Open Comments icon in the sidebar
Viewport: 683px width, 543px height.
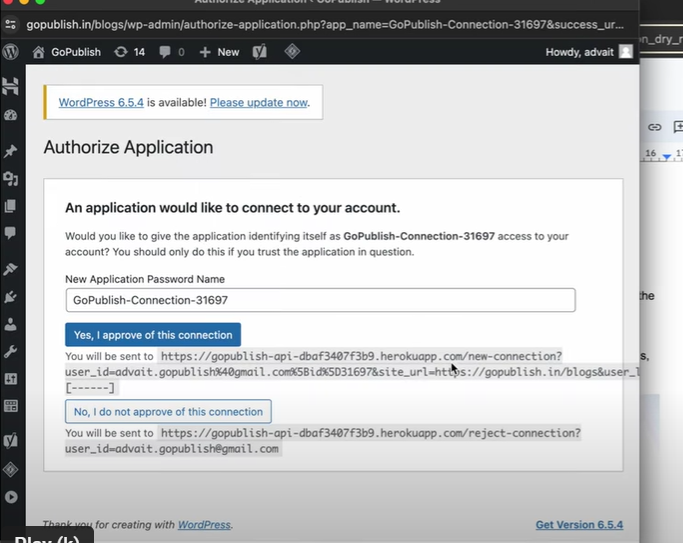11,233
